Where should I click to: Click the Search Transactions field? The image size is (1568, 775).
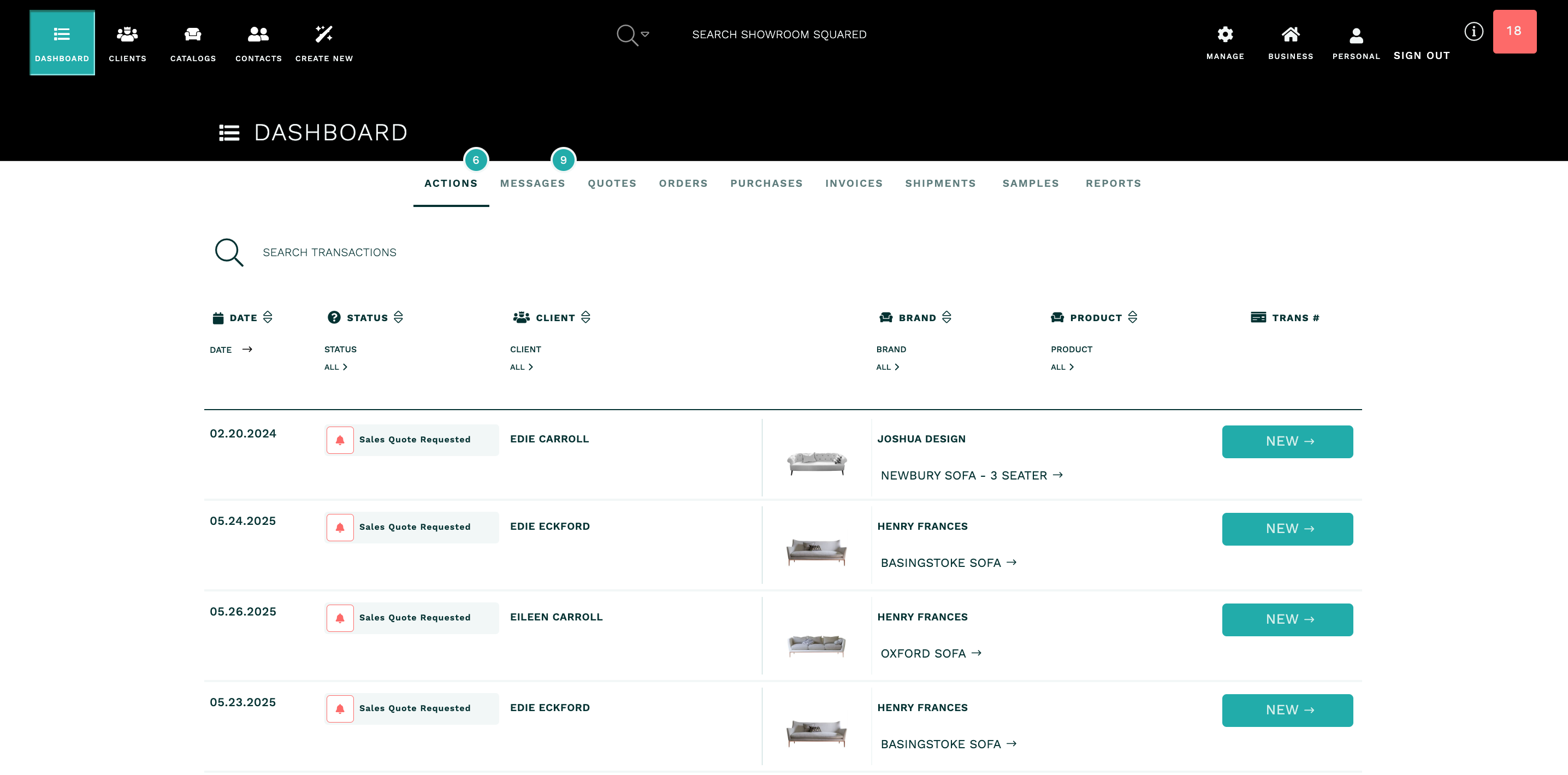pyautogui.click(x=329, y=252)
